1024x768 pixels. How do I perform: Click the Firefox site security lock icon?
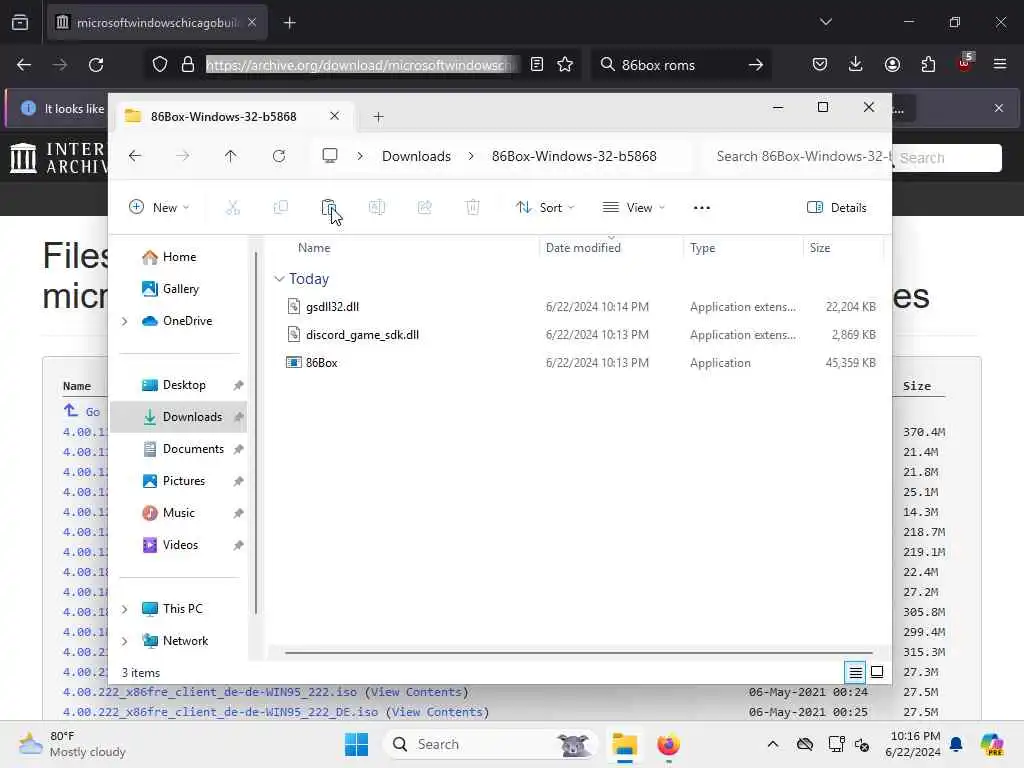point(187,65)
